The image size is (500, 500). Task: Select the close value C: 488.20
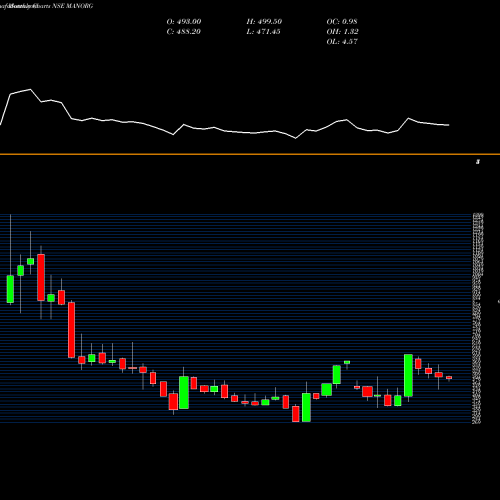point(183,32)
